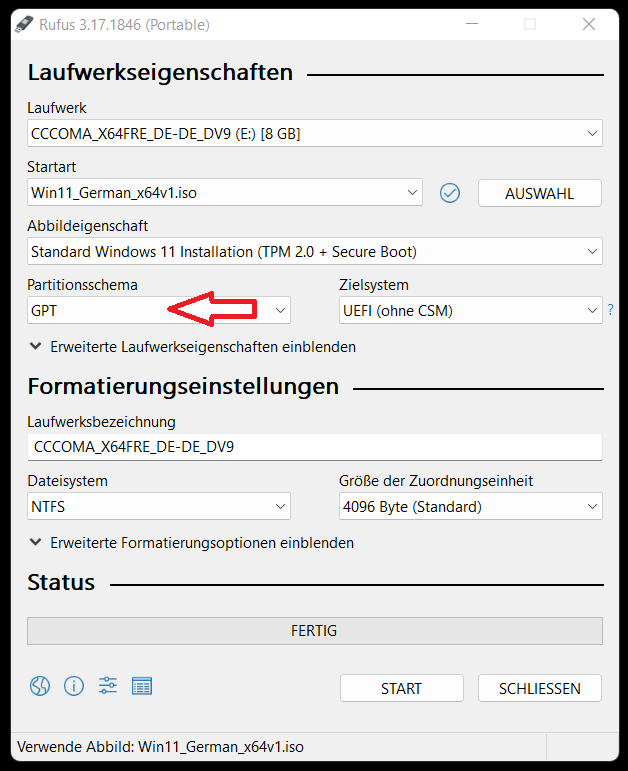Open the Partitionsschema GPT dropdown
The height and width of the screenshot is (771, 628).
(159, 310)
